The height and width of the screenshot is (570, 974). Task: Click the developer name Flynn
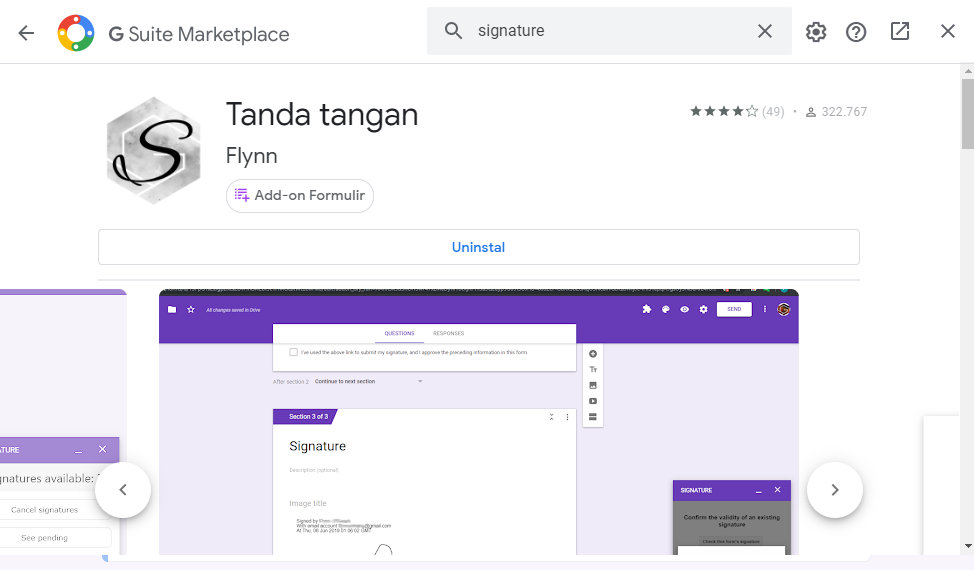point(252,155)
